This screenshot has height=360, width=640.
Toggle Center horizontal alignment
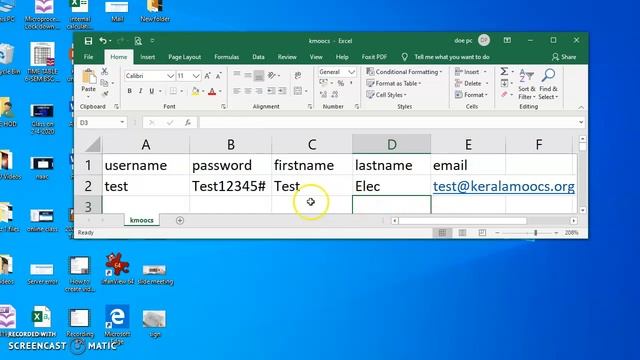248,91
